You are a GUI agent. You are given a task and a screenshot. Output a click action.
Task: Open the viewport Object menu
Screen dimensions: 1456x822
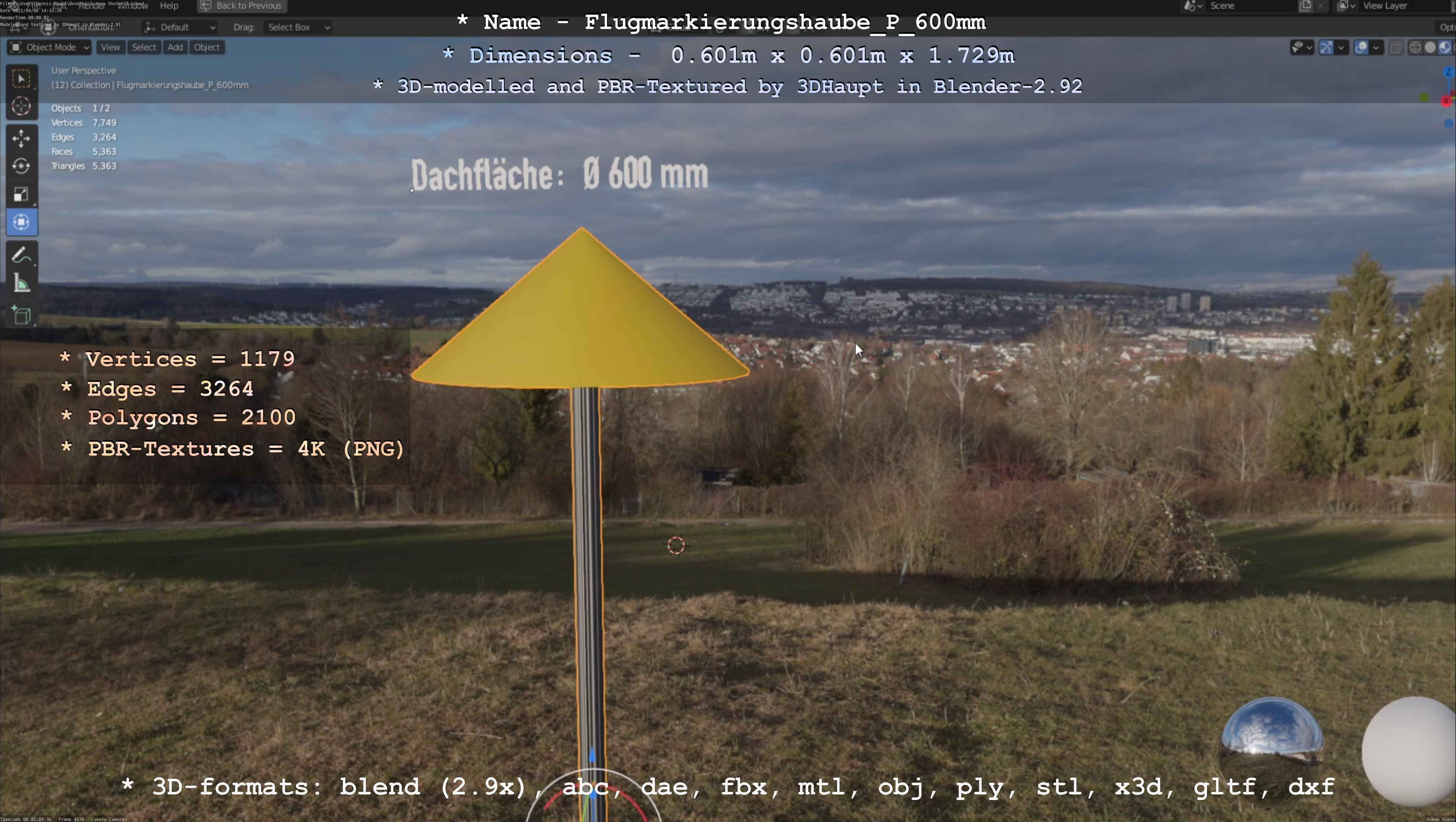(207, 47)
